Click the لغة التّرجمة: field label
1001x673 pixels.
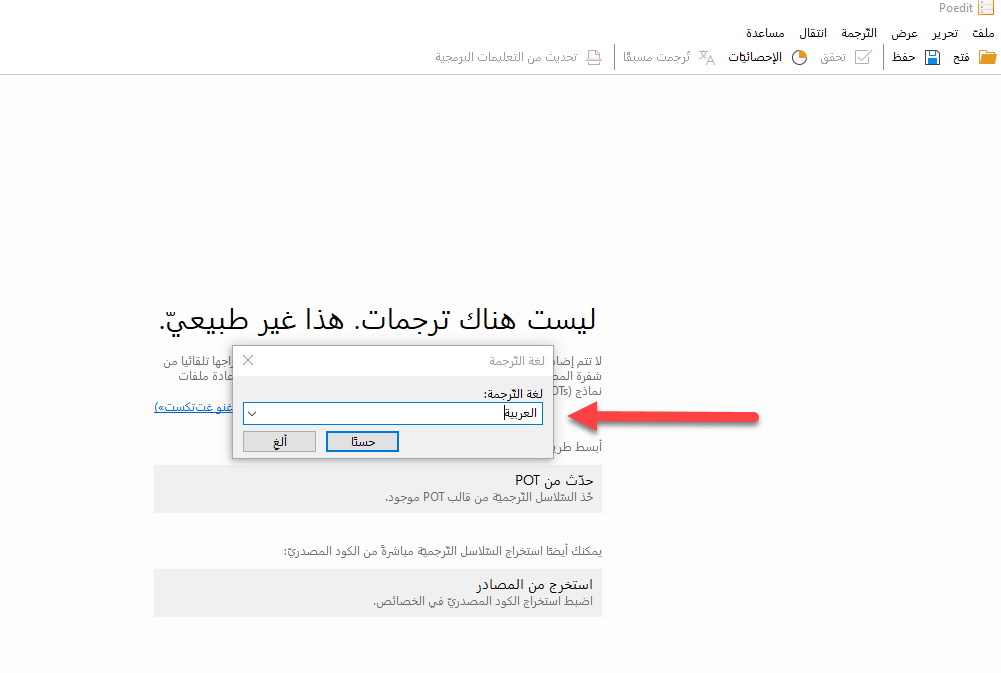[x=513, y=394]
